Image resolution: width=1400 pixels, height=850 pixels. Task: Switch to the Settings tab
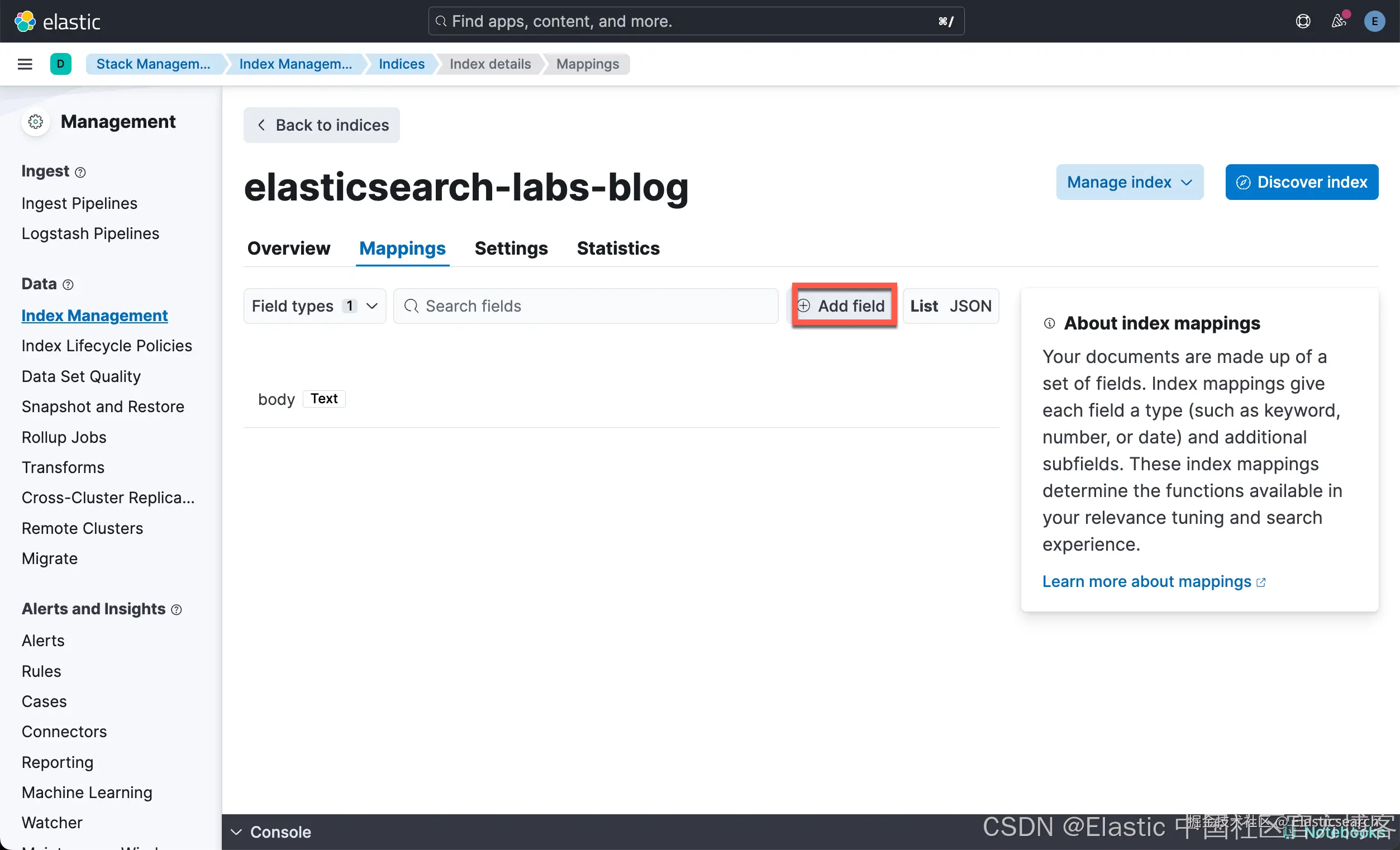[511, 249]
